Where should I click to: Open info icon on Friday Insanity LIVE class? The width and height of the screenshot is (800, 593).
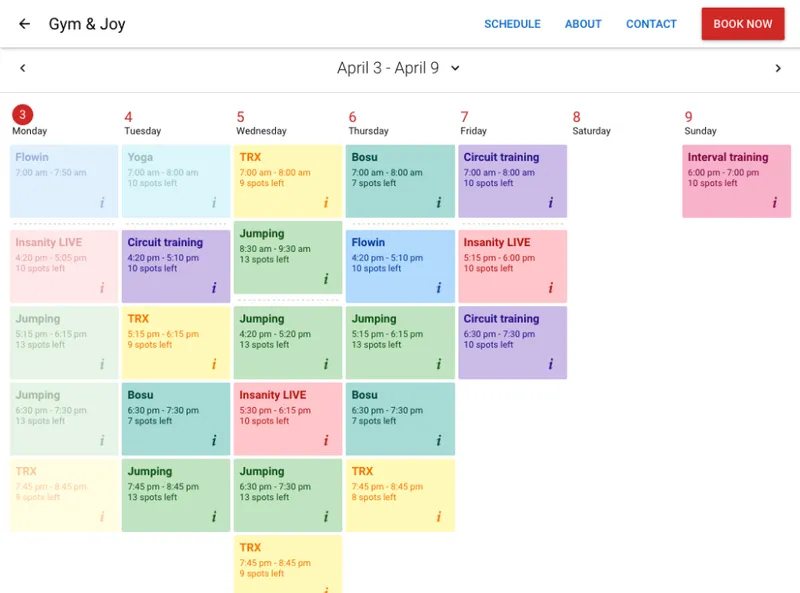coord(551,288)
